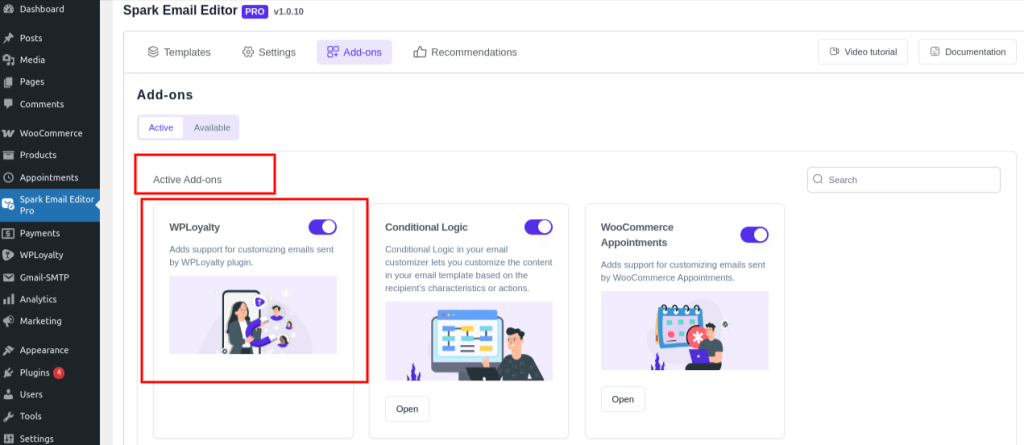The image size is (1024, 445).
Task: Click the Posts pushpin icon
Action: point(8,38)
